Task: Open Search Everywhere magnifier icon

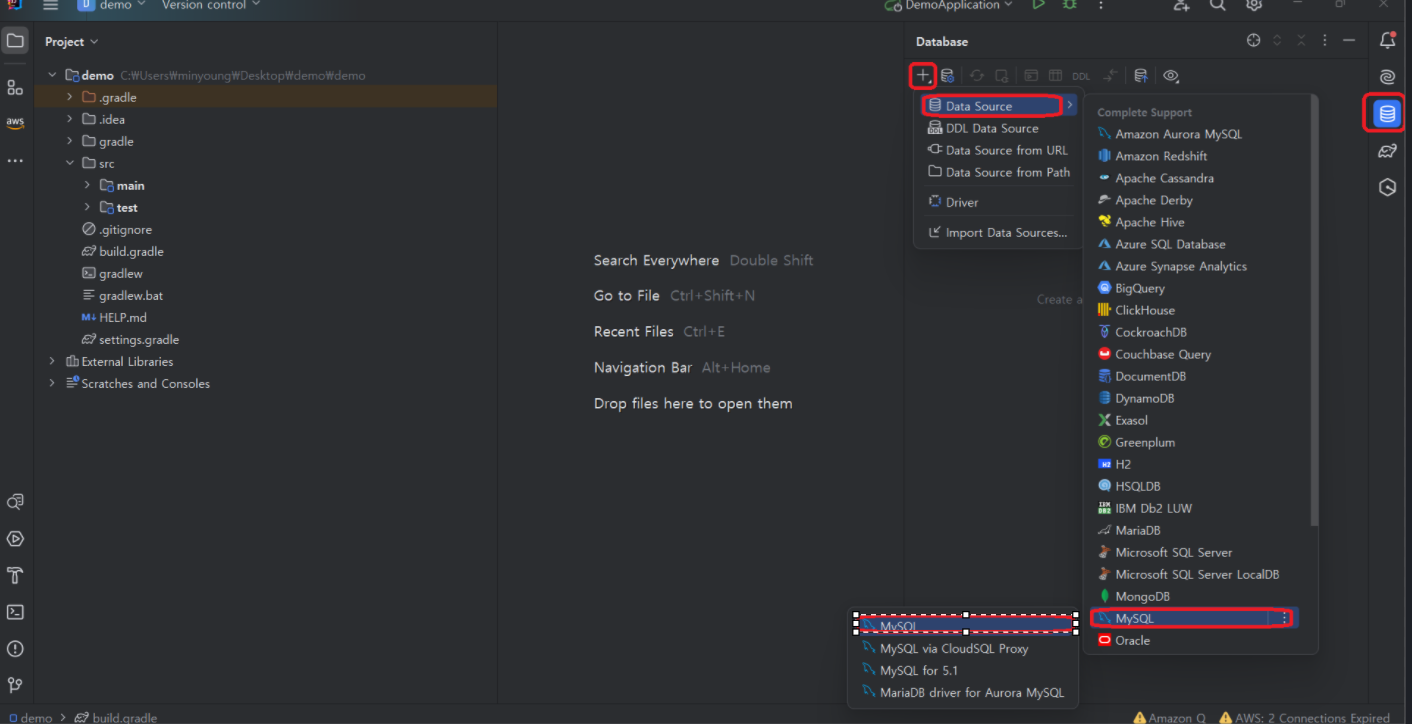Action: pyautogui.click(x=1218, y=5)
